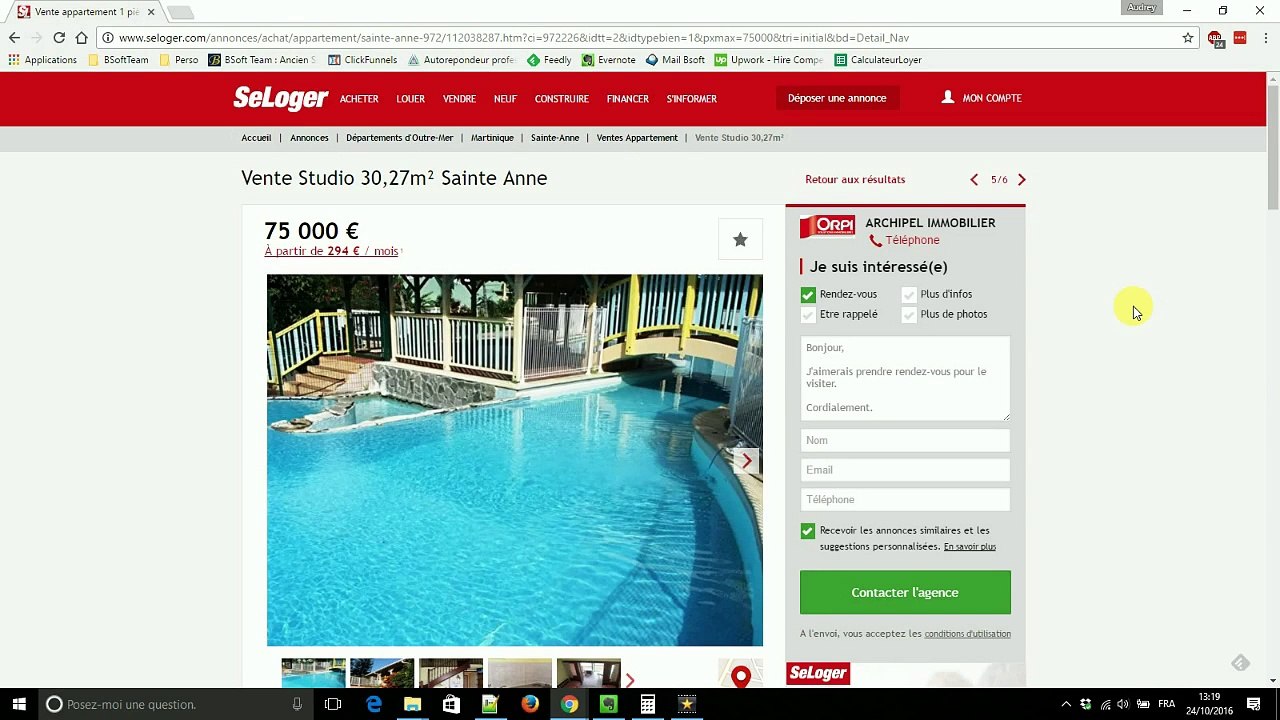The width and height of the screenshot is (1280, 720).
Task: Click Accueil breadcrumb link
Action: [256, 138]
